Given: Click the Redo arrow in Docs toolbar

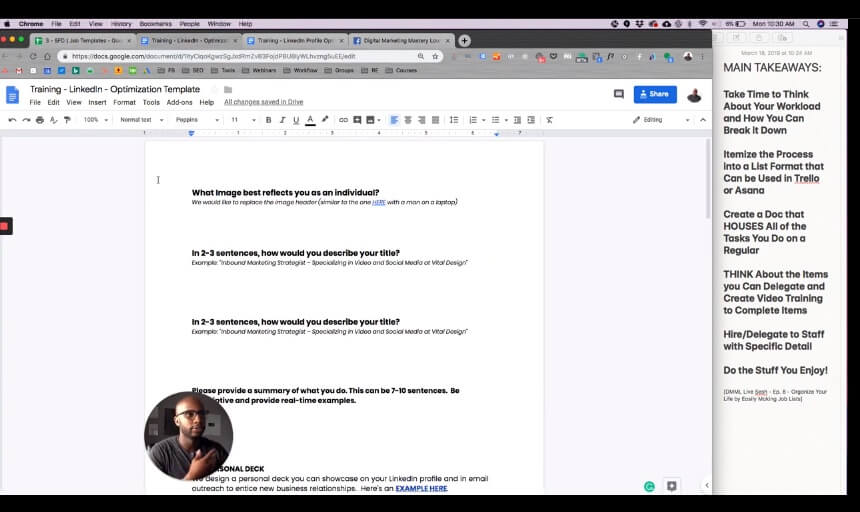Looking at the screenshot, I should 26,120.
